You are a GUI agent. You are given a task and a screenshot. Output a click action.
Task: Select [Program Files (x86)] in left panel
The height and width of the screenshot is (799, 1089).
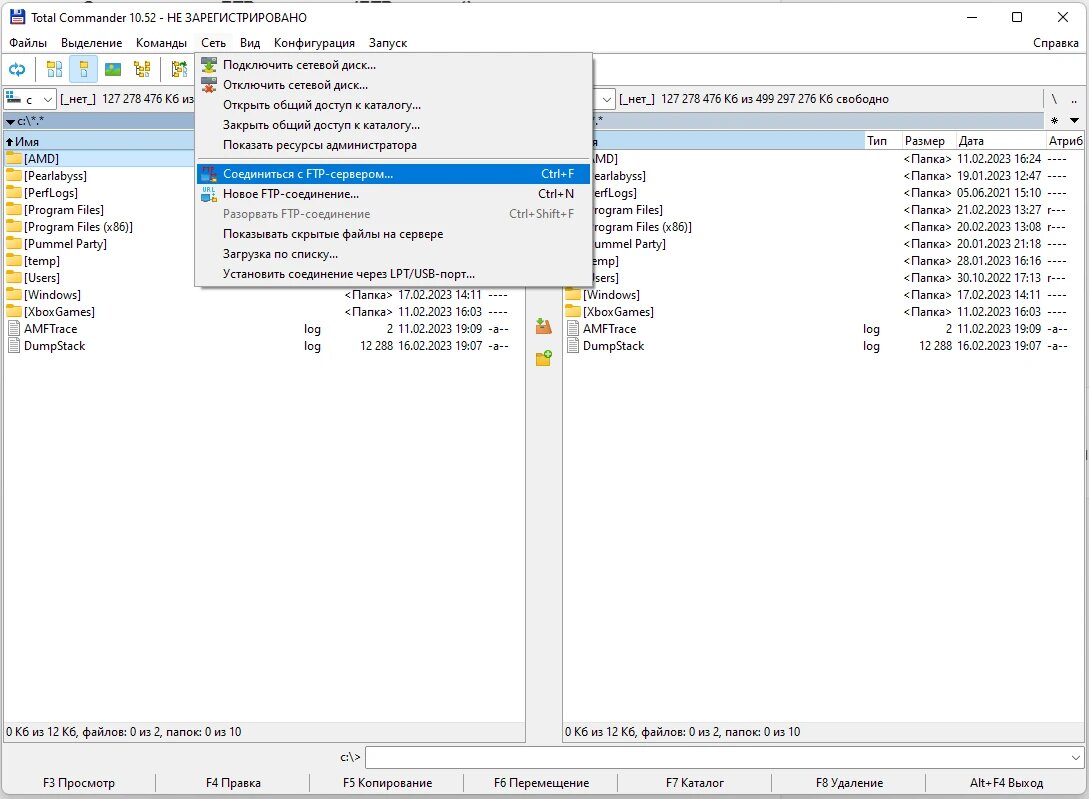point(78,227)
